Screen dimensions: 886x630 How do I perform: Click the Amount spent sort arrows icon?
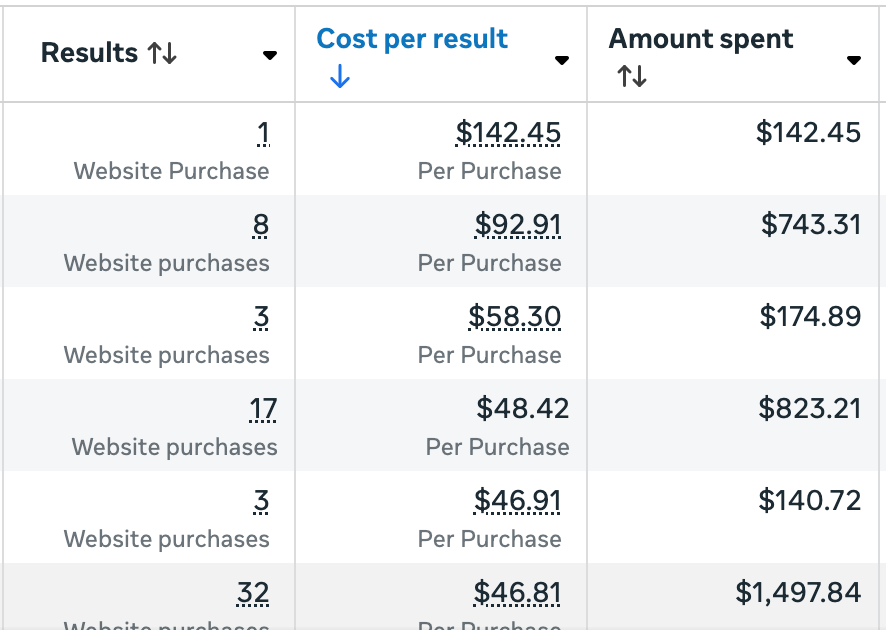tap(631, 76)
